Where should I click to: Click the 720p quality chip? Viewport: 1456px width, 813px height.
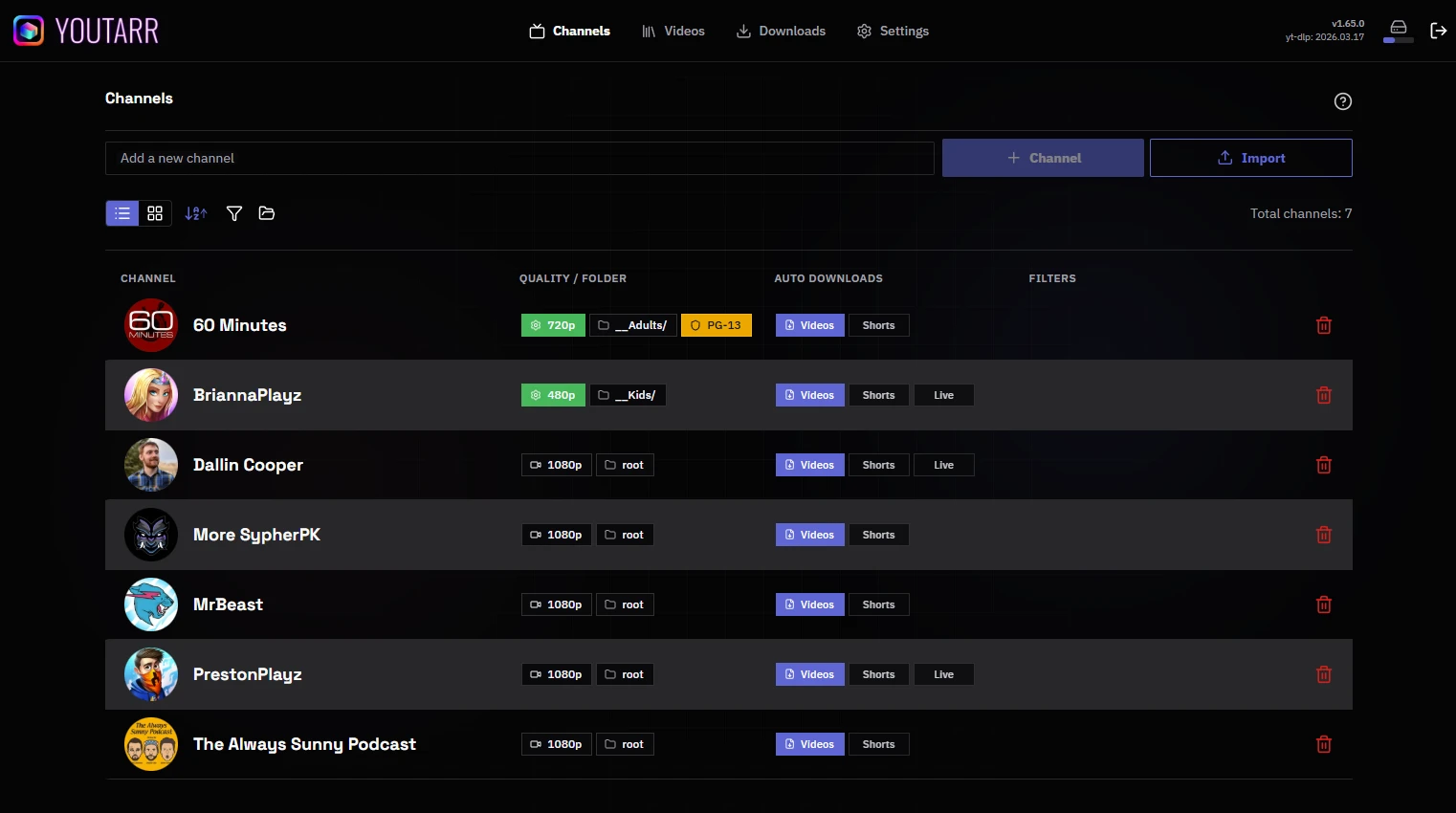pos(553,325)
